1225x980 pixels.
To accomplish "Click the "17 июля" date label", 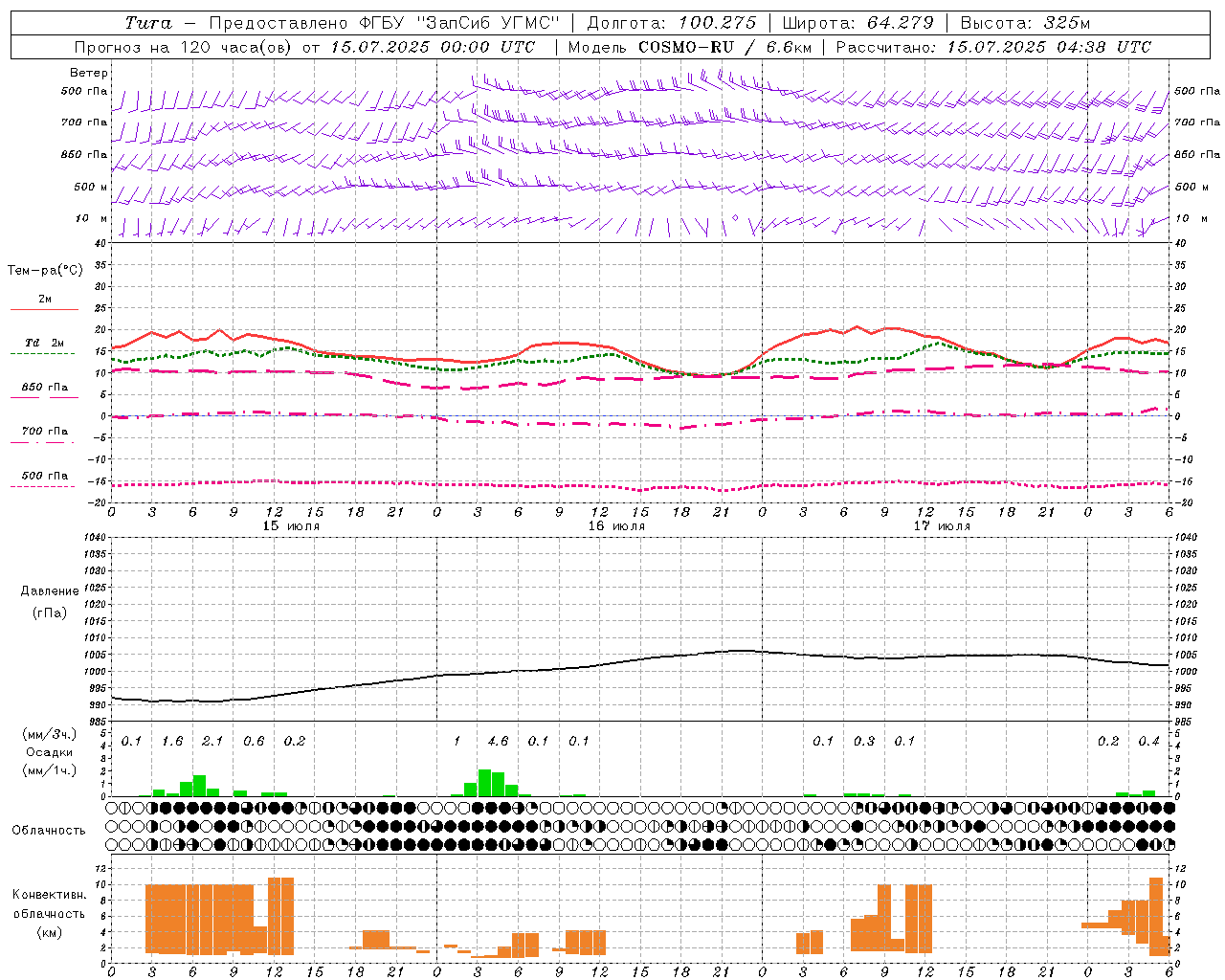I will 942,526.
